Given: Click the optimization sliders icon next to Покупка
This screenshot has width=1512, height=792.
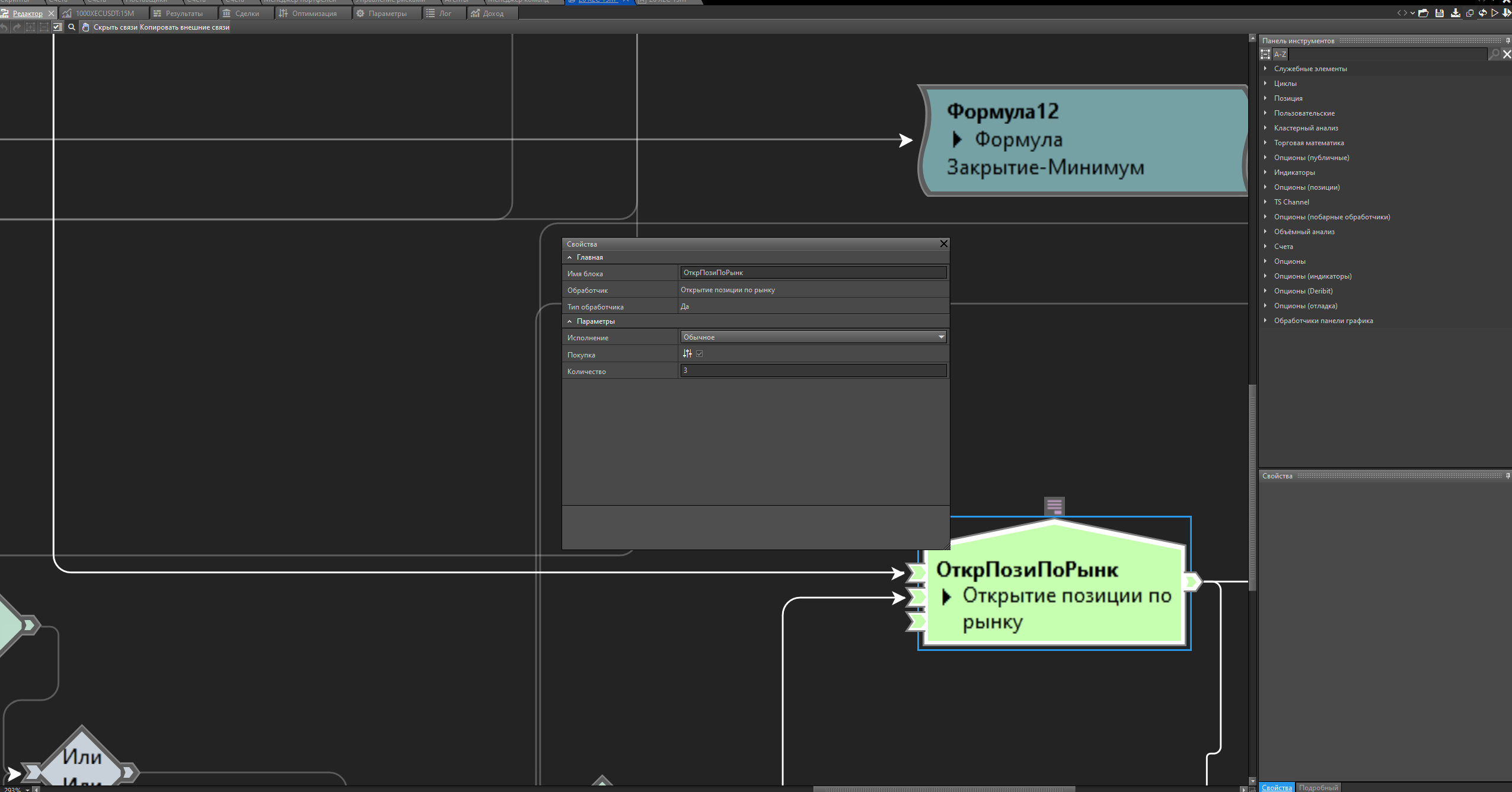Looking at the screenshot, I should [687, 353].
